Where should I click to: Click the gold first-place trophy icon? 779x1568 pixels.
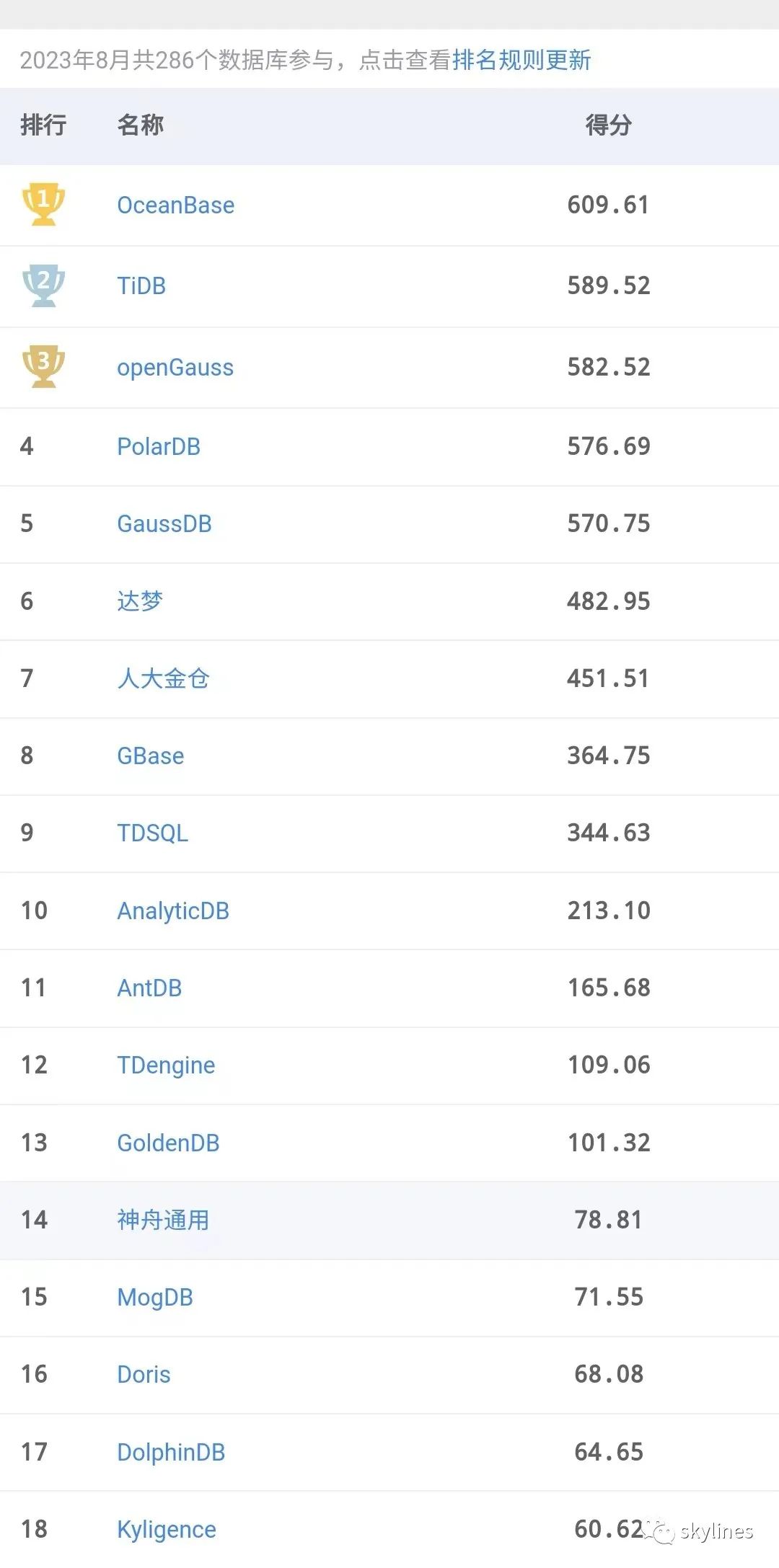click(x=43, y=204)
